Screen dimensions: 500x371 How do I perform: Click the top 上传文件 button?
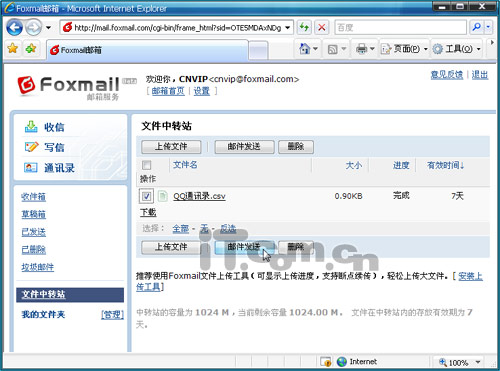point(171,147)
